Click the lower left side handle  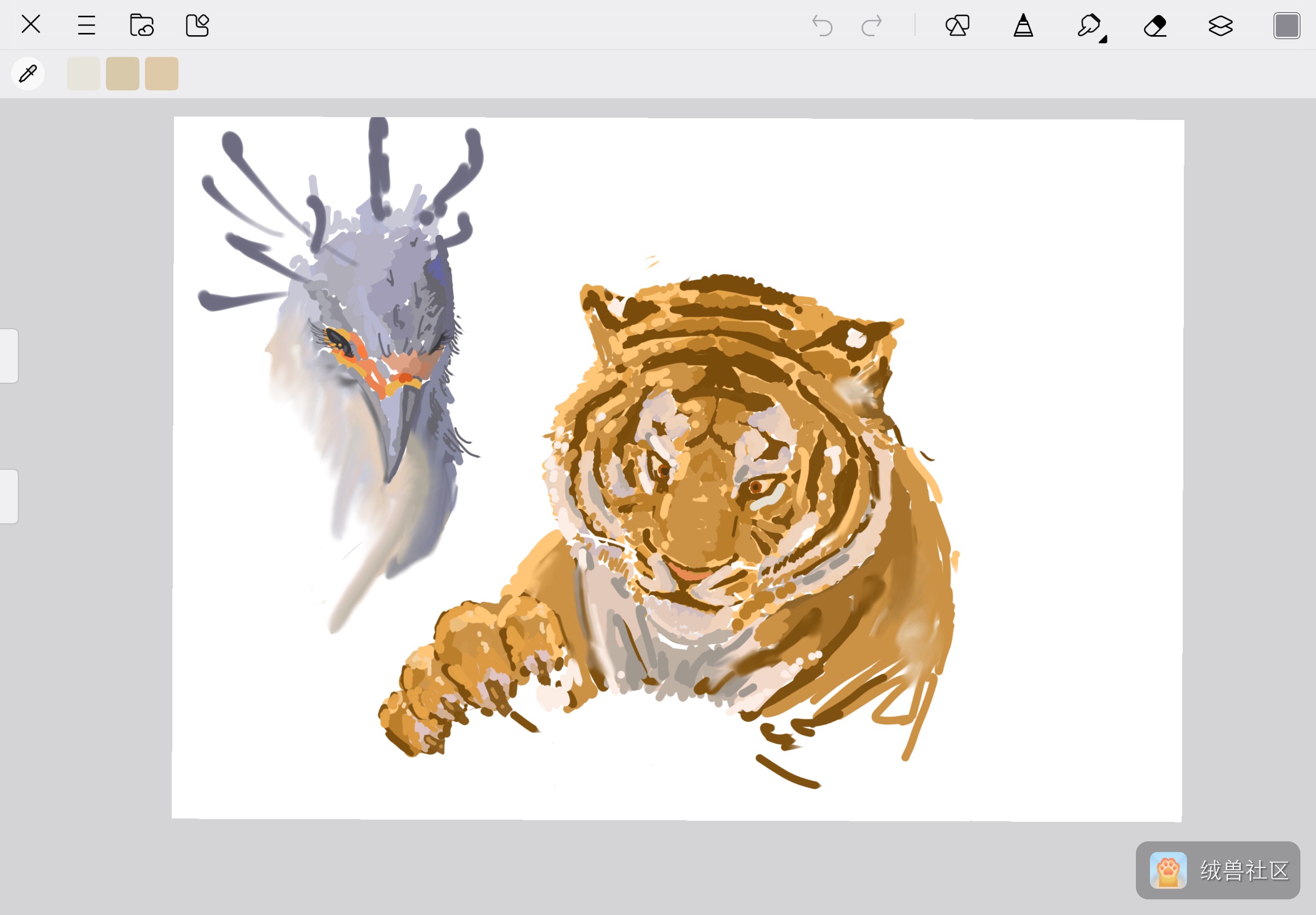tap(8, 497)
